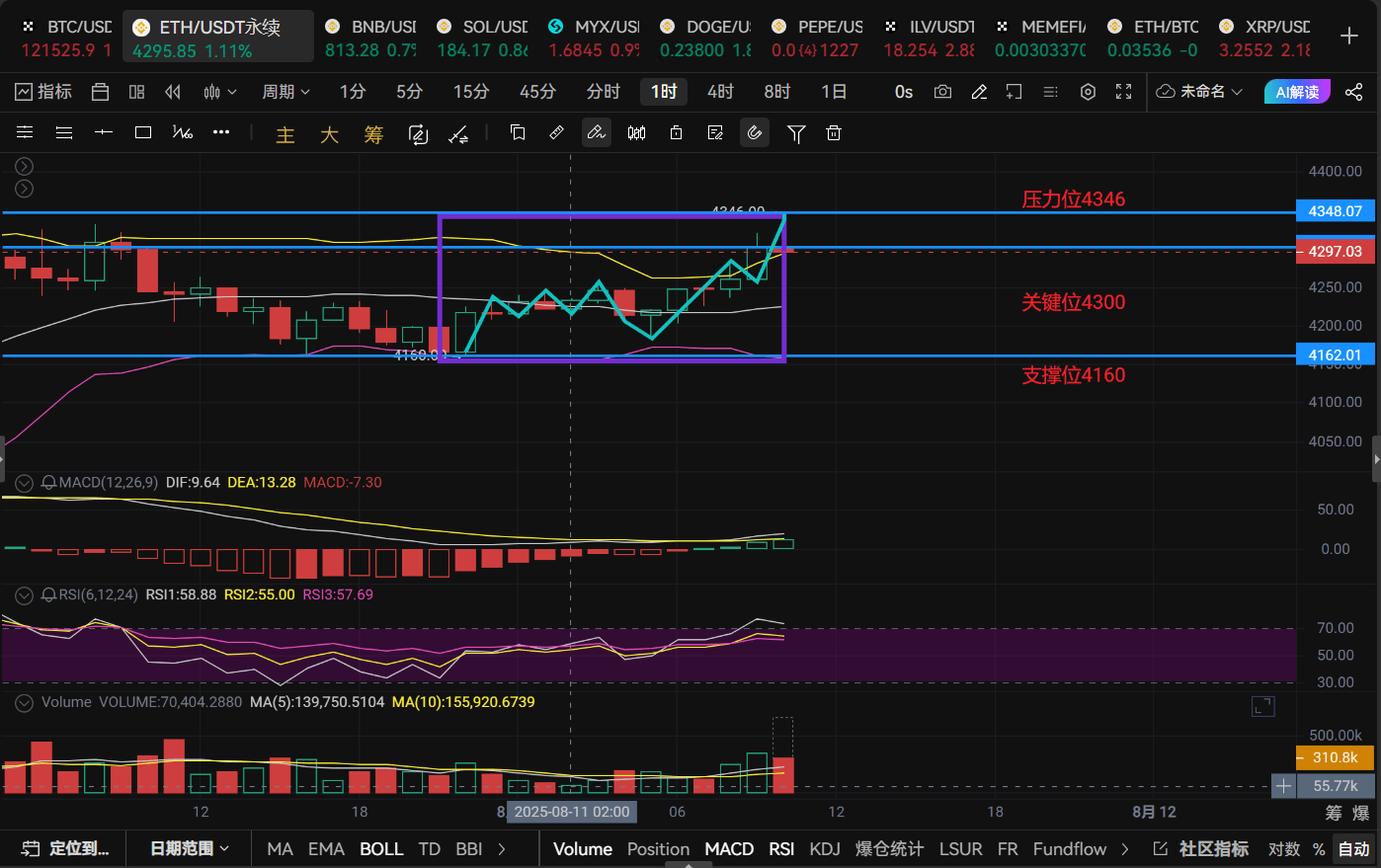Click the ruler measure tool

557,132
